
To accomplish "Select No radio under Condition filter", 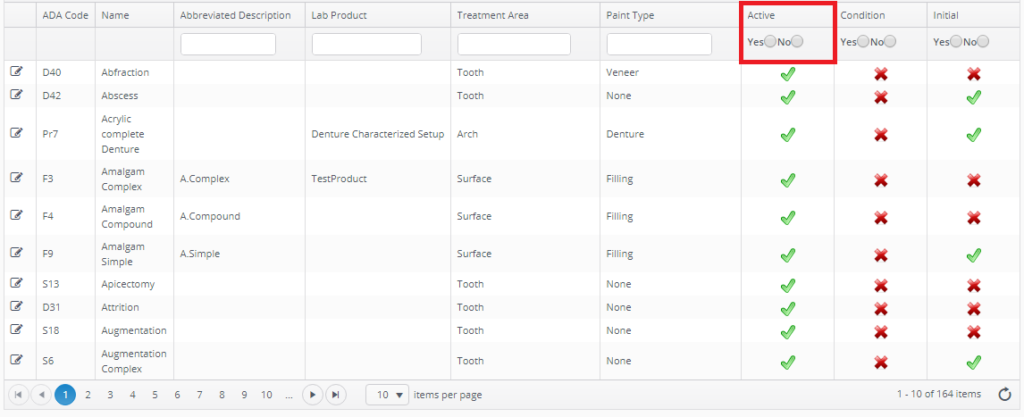I will click(890, 42).
